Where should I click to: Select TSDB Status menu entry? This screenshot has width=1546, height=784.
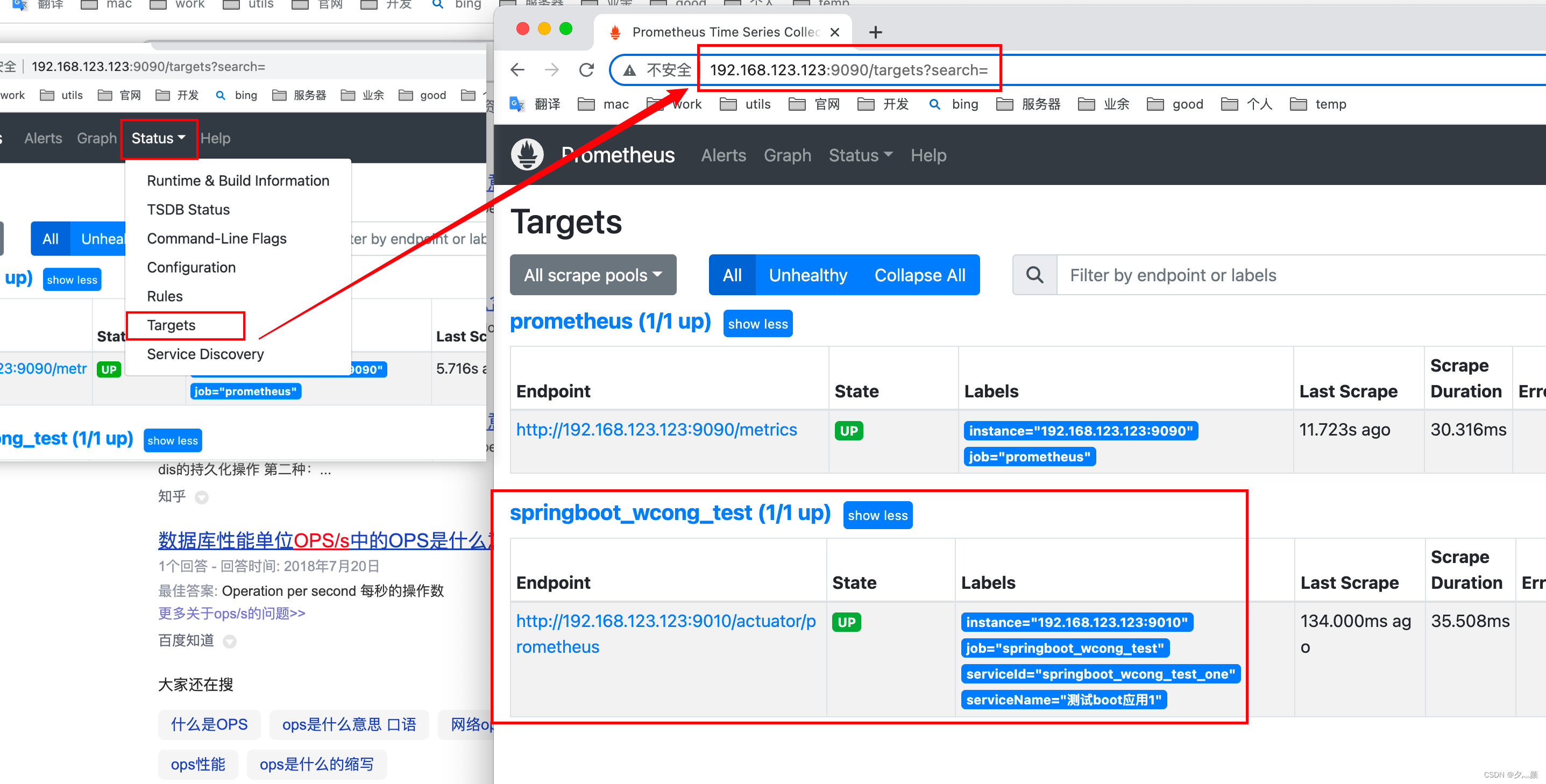(x=238, y=209)
